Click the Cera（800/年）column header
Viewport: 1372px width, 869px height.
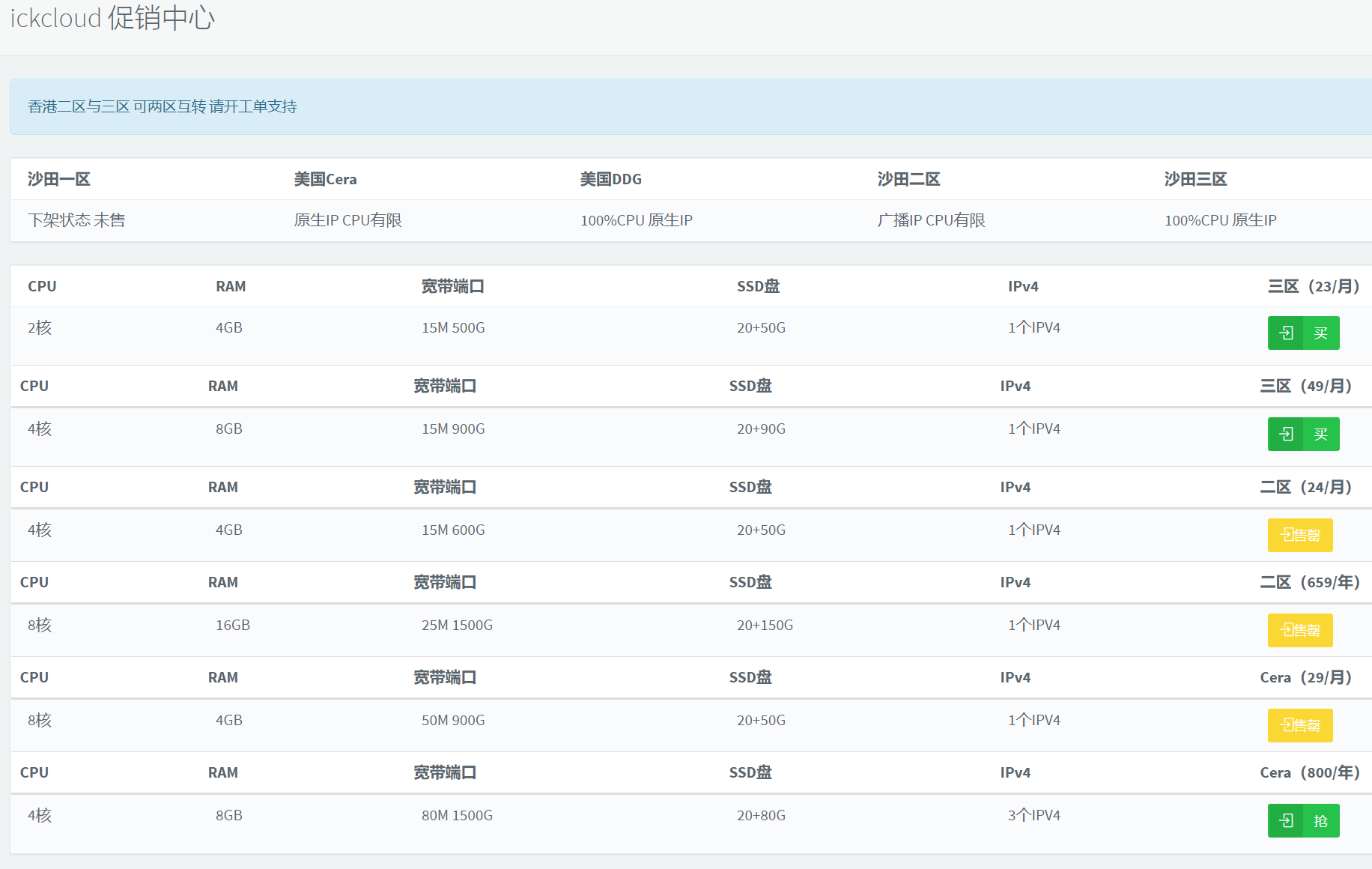tap(1309, 772)
